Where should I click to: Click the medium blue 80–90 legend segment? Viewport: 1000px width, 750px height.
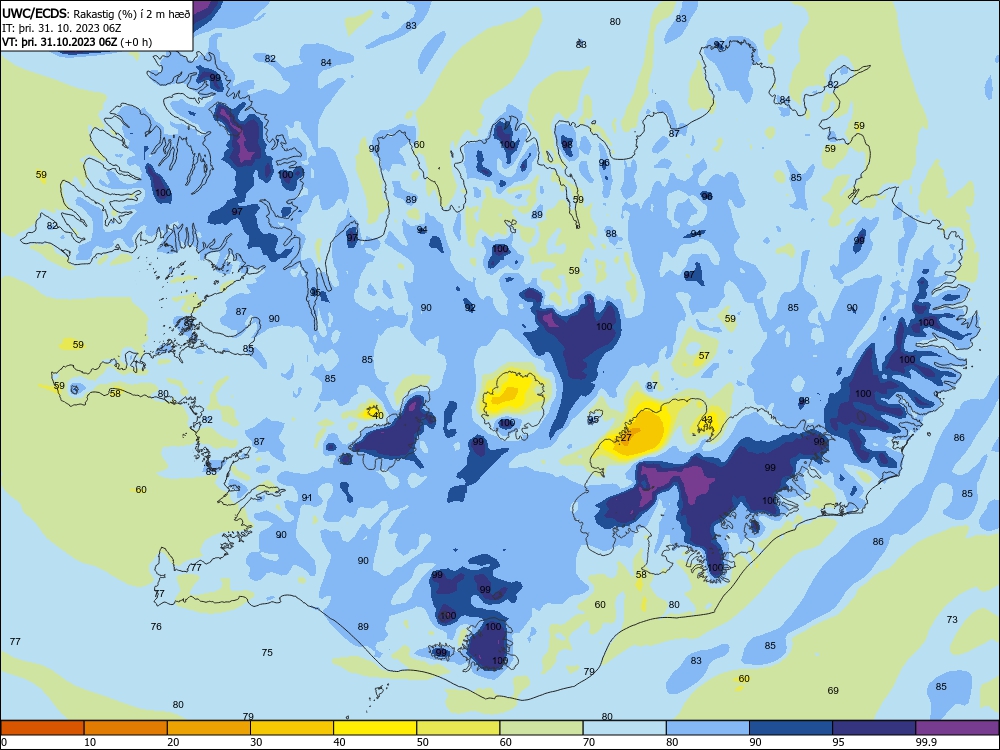pyautogui.click(x=708, y=728)
